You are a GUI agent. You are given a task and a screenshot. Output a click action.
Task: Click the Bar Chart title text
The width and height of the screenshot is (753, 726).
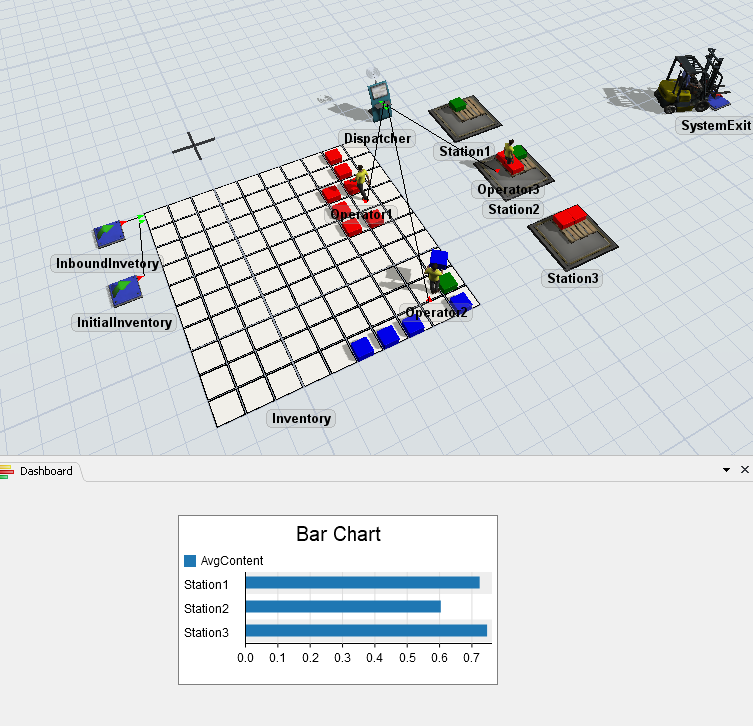(x=338, y=534)
